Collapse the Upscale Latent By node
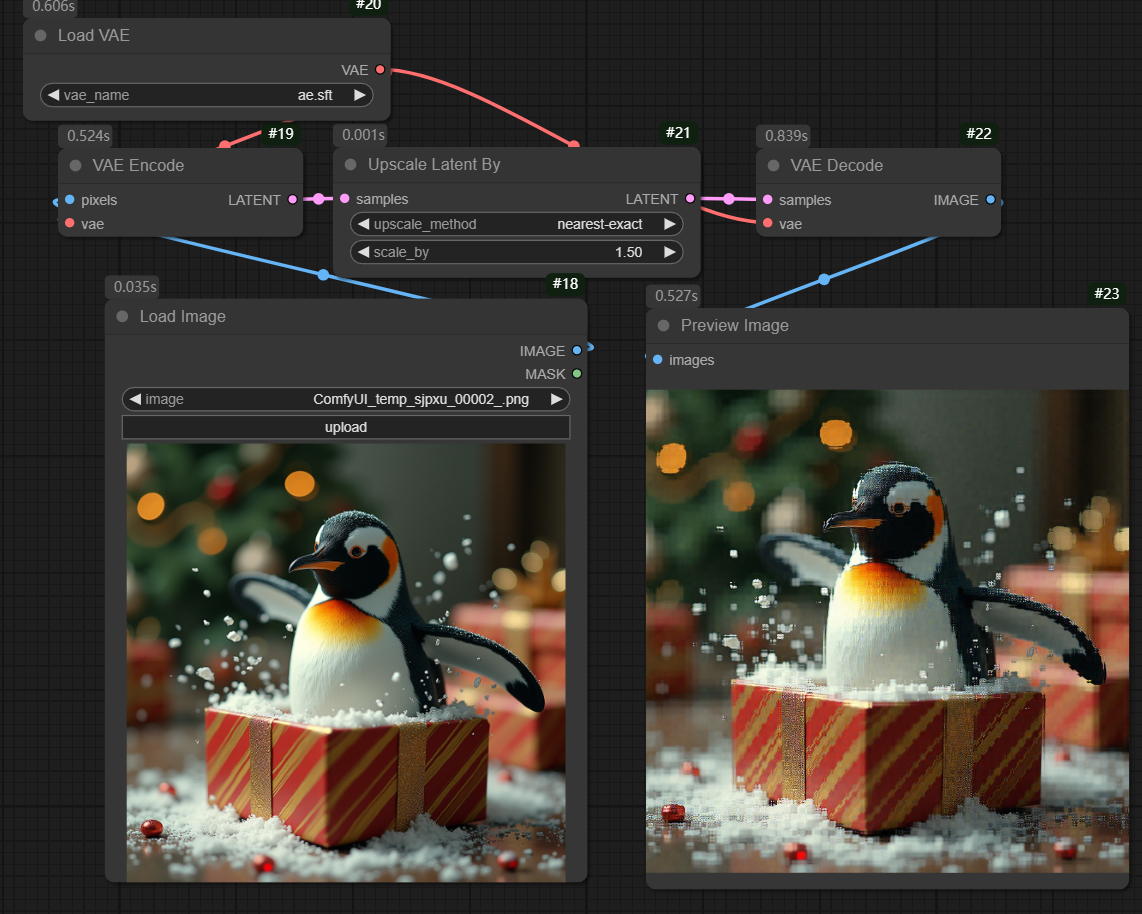Screen dimensions: 1142x914 (x=350, y=165)
